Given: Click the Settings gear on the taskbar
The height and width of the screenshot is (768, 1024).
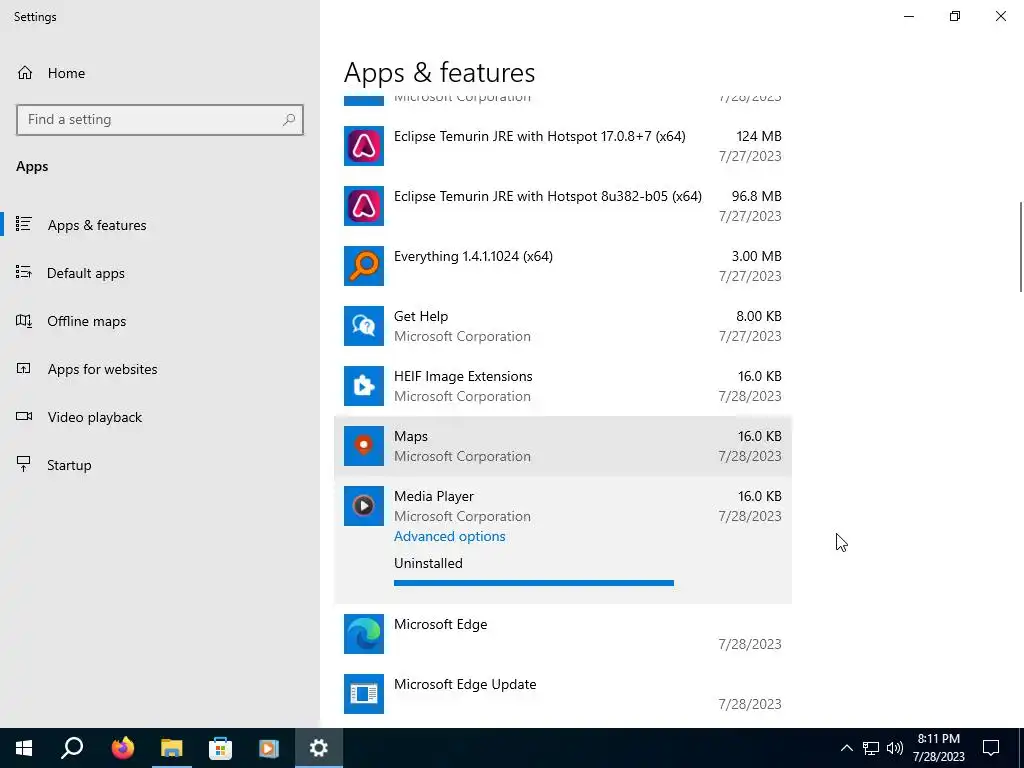Looking at the screenshot, I should point(318,748).
